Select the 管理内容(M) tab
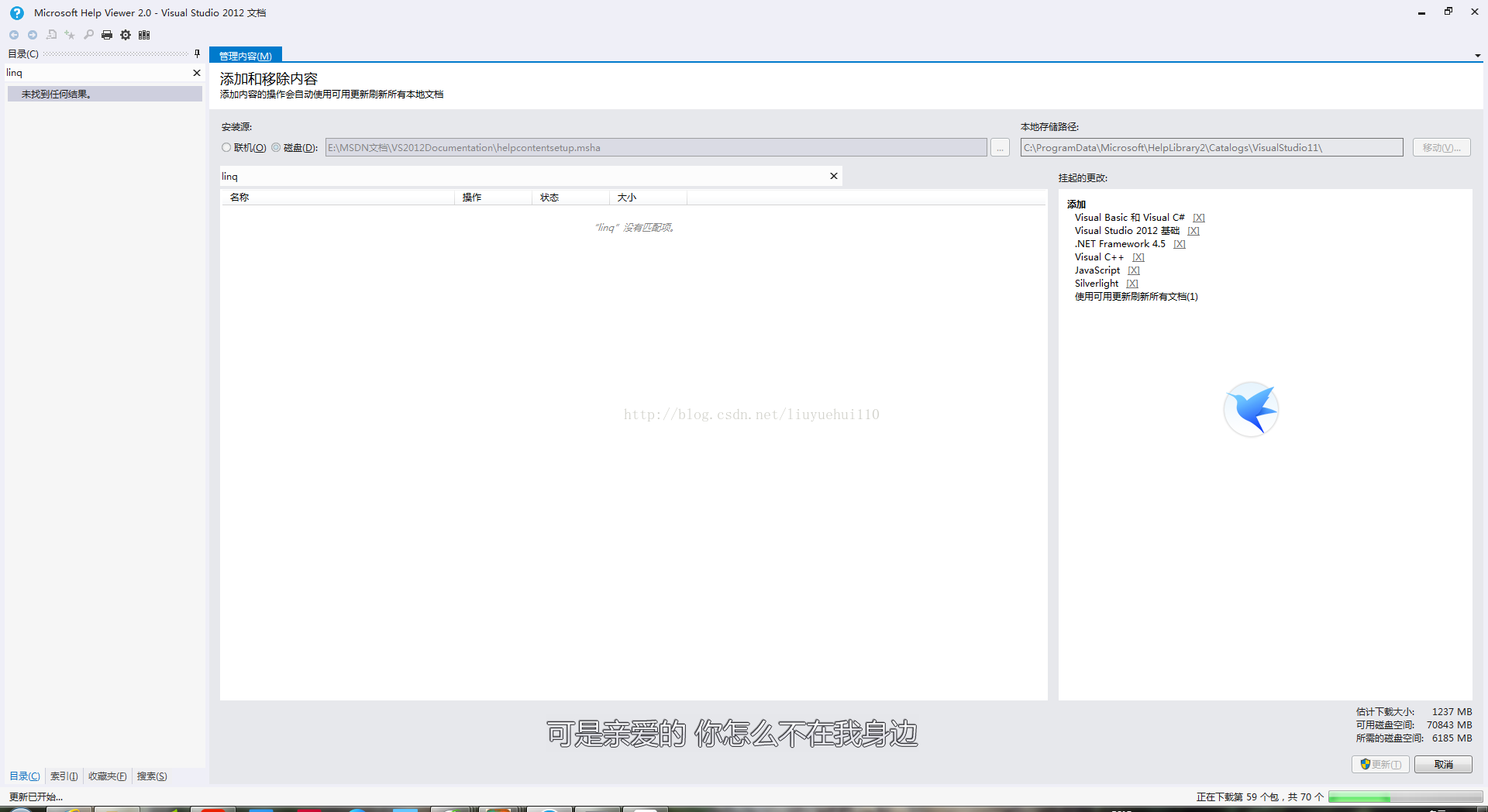 [246, 56]
